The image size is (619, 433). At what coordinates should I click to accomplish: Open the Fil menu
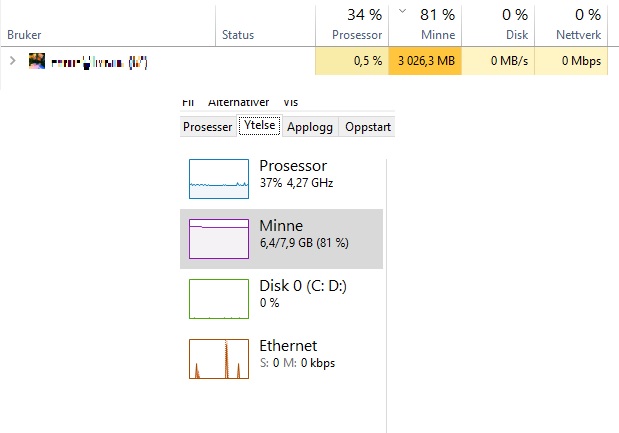188,102
